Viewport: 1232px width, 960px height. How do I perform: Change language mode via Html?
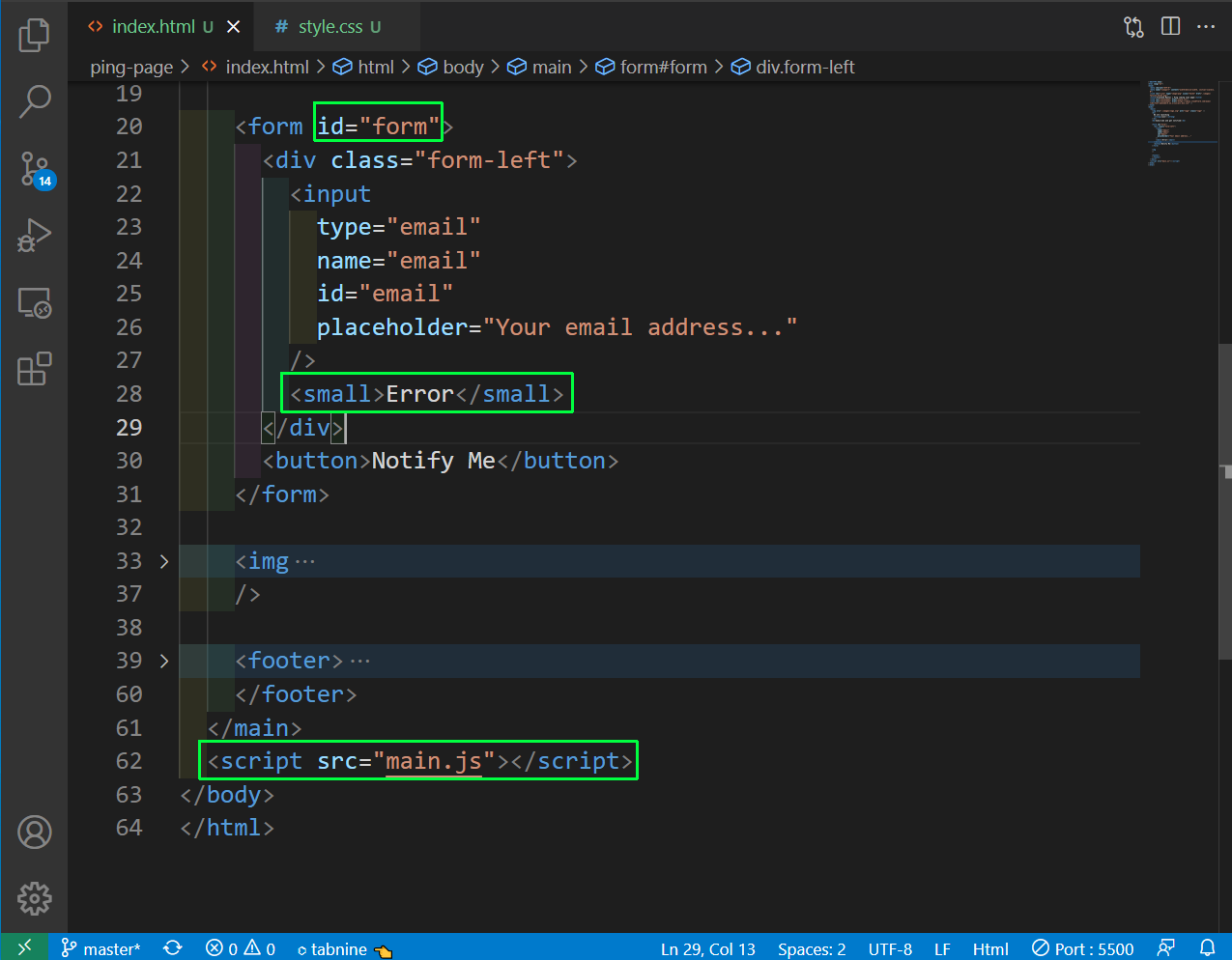pyautogui.click(x=990, y=948)
